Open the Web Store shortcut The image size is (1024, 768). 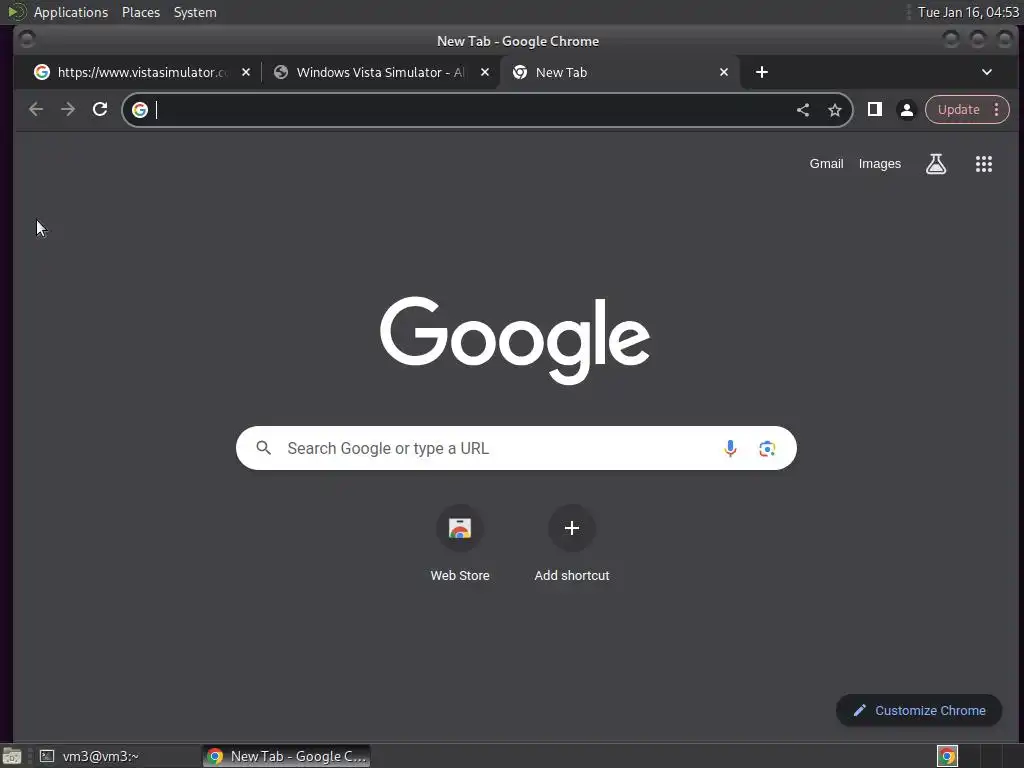coord(460,543)
